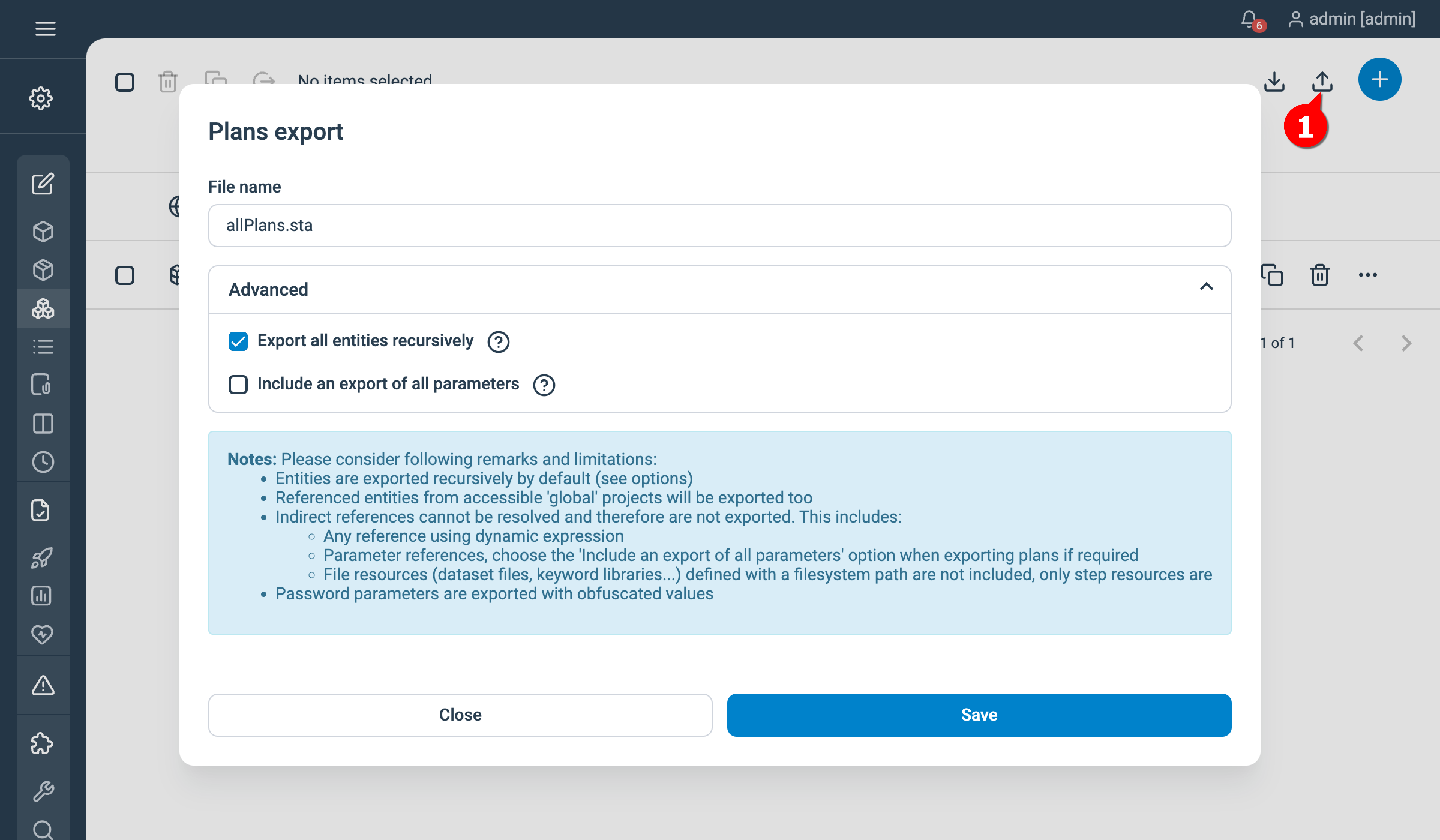Open the notifications bell with badge 6
Viewport: 1440px width, 840px height.
click(x=1250, y=19)
